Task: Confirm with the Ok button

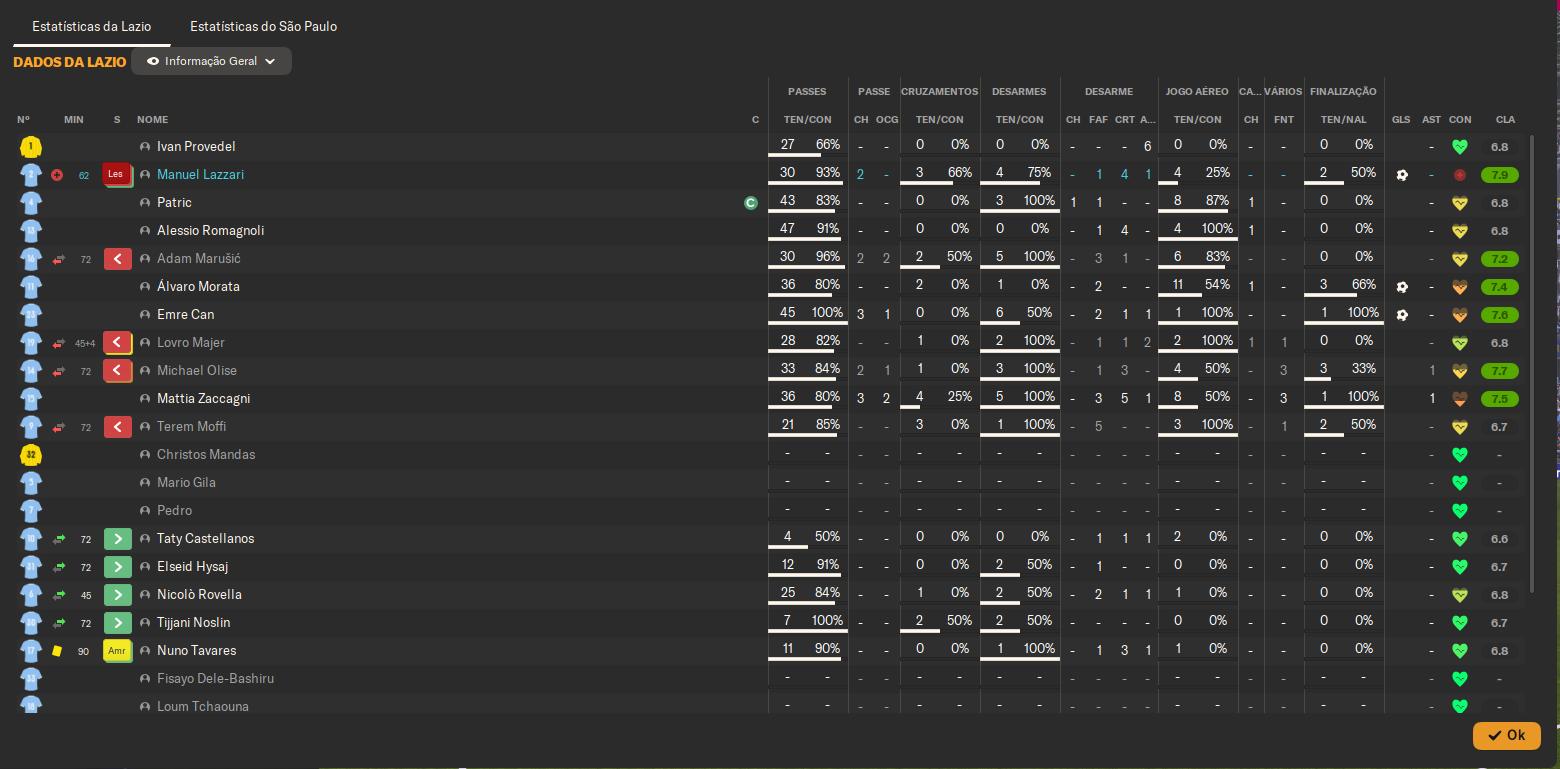Action: [x=1507, y=735]
